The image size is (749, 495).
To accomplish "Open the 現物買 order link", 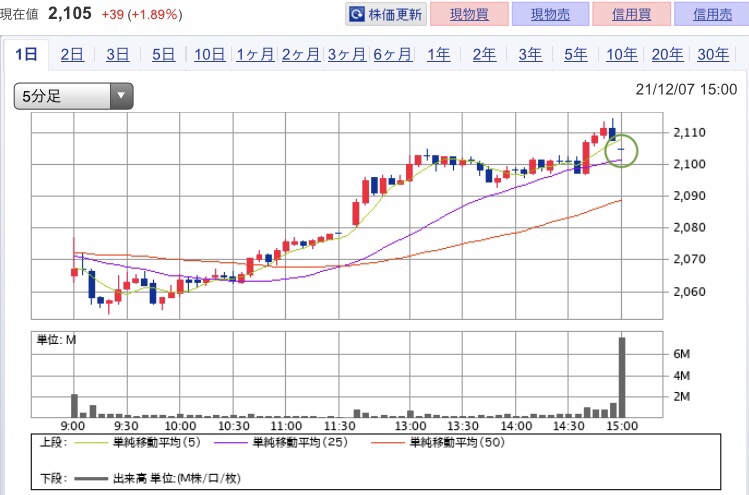I will tap(469, 14).
